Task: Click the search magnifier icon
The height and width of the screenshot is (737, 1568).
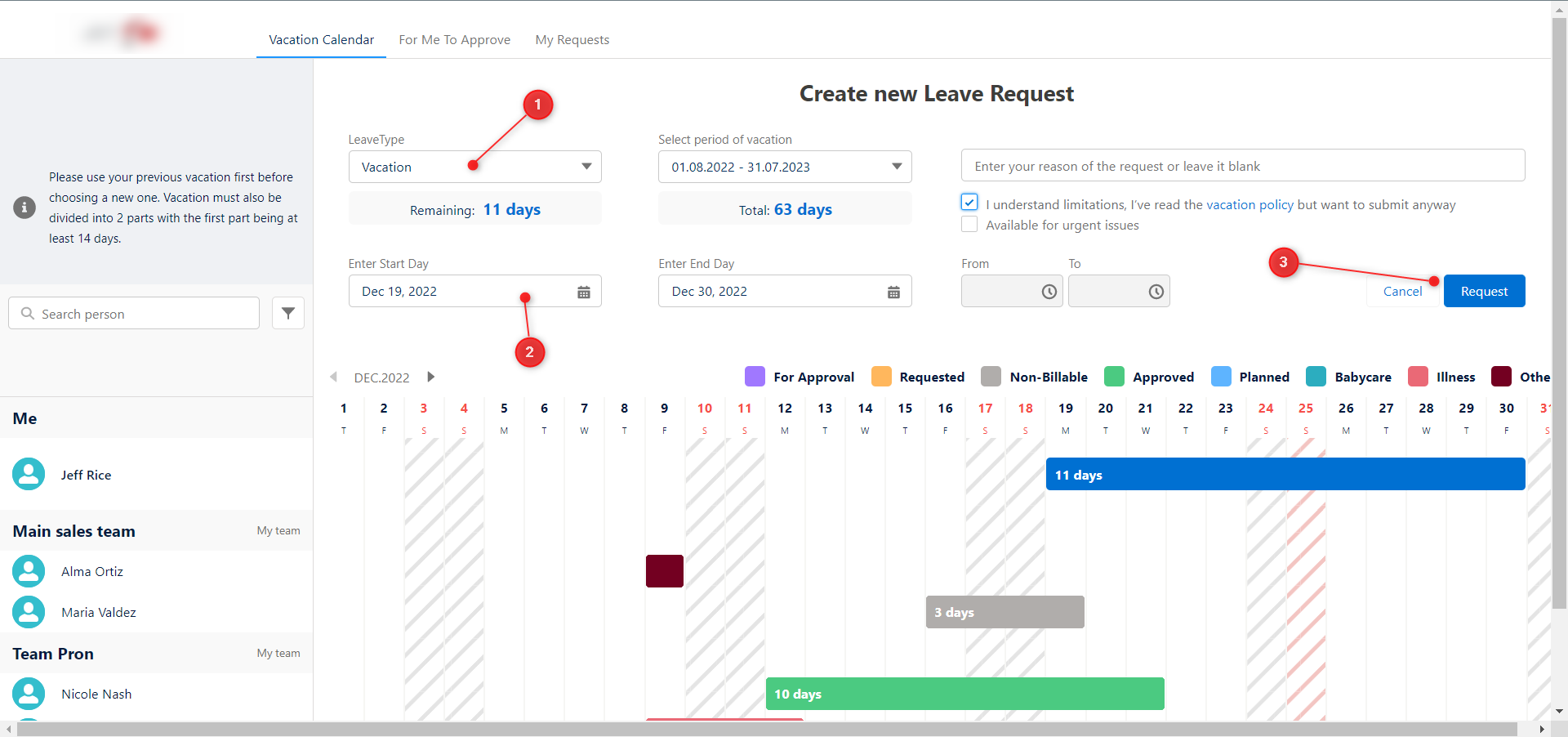Action: (x=28, y=314)
